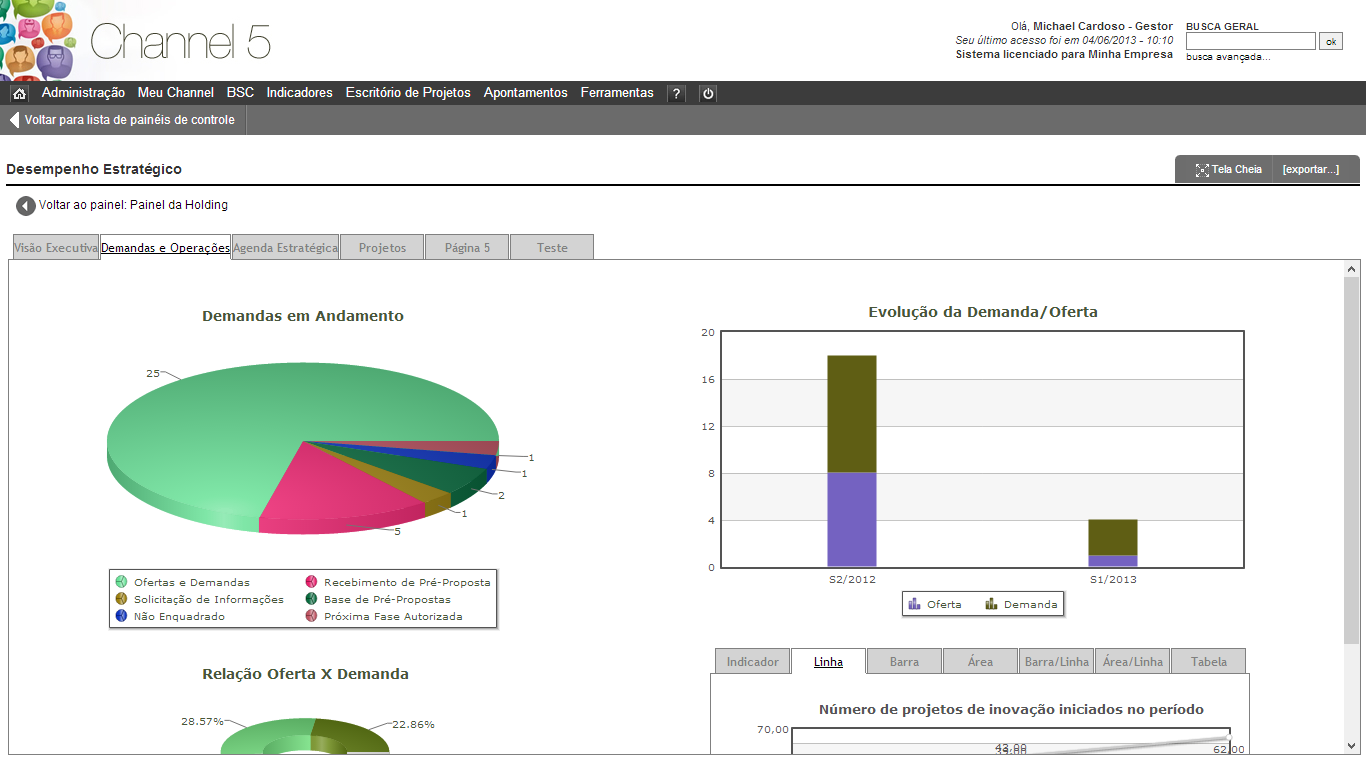Screen dimensions: 1366x768
Task: Click Voltar ao painel: Painel da Holding link
Action: point(133,205)
